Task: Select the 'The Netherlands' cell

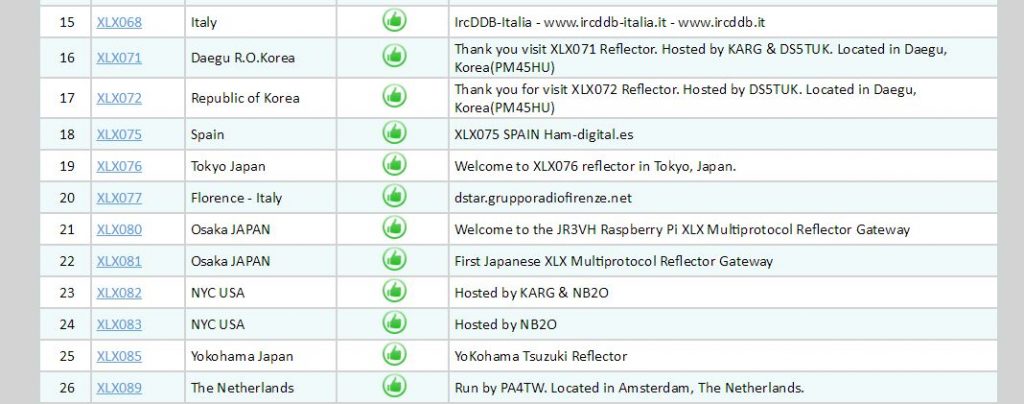Action: pos(261,388)
